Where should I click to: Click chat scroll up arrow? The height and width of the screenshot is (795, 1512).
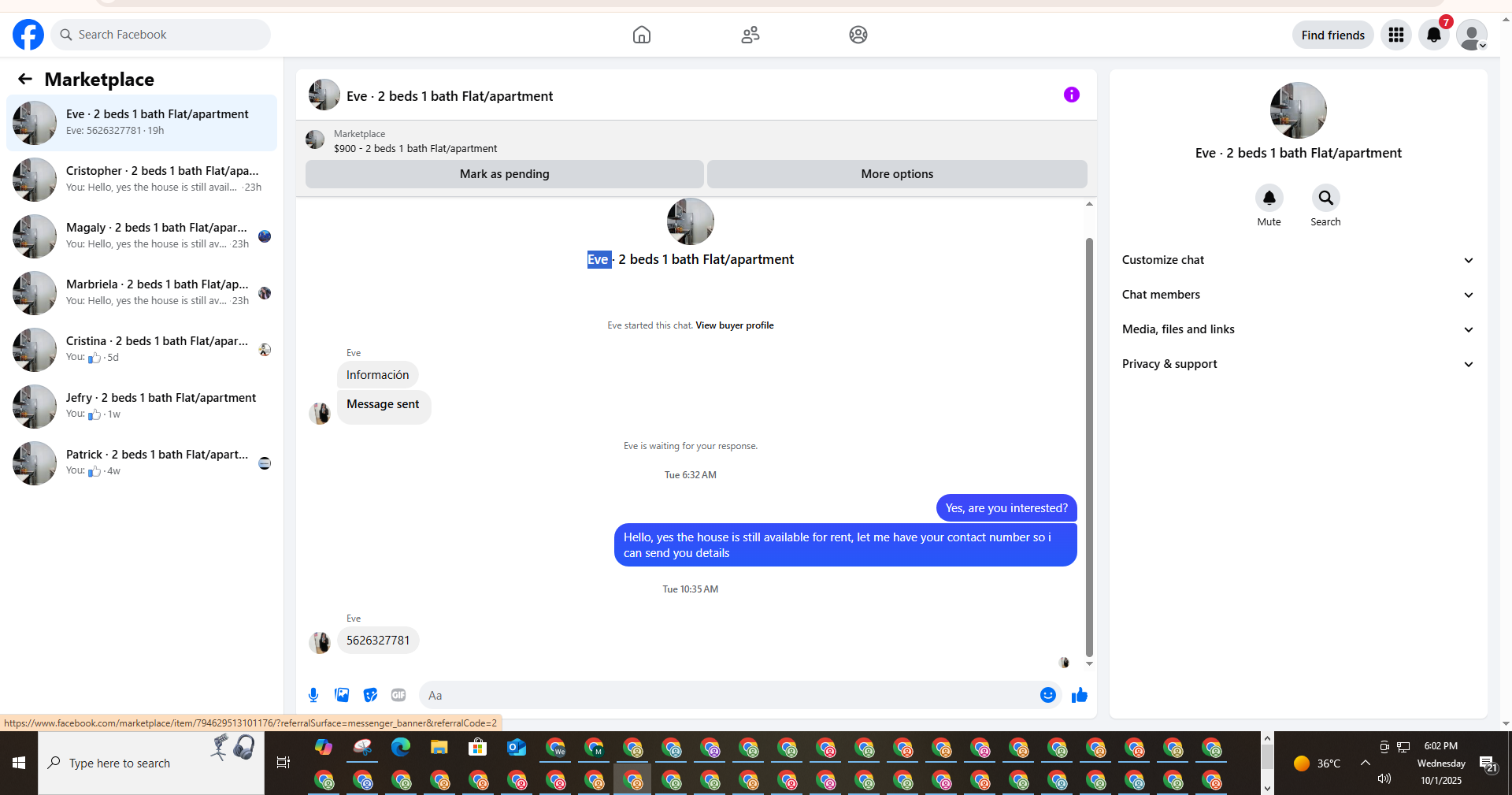(x=1089, y=204)
